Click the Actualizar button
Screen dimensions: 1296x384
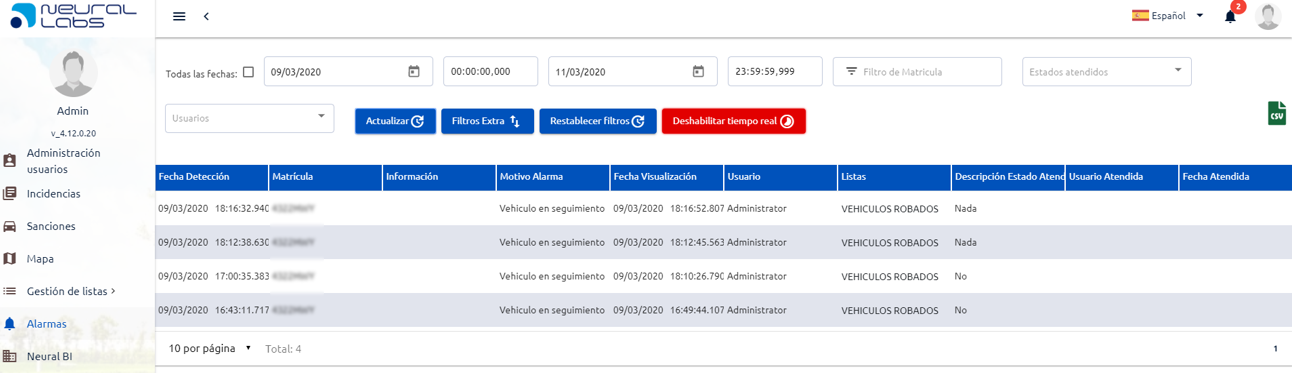point(395,121)
